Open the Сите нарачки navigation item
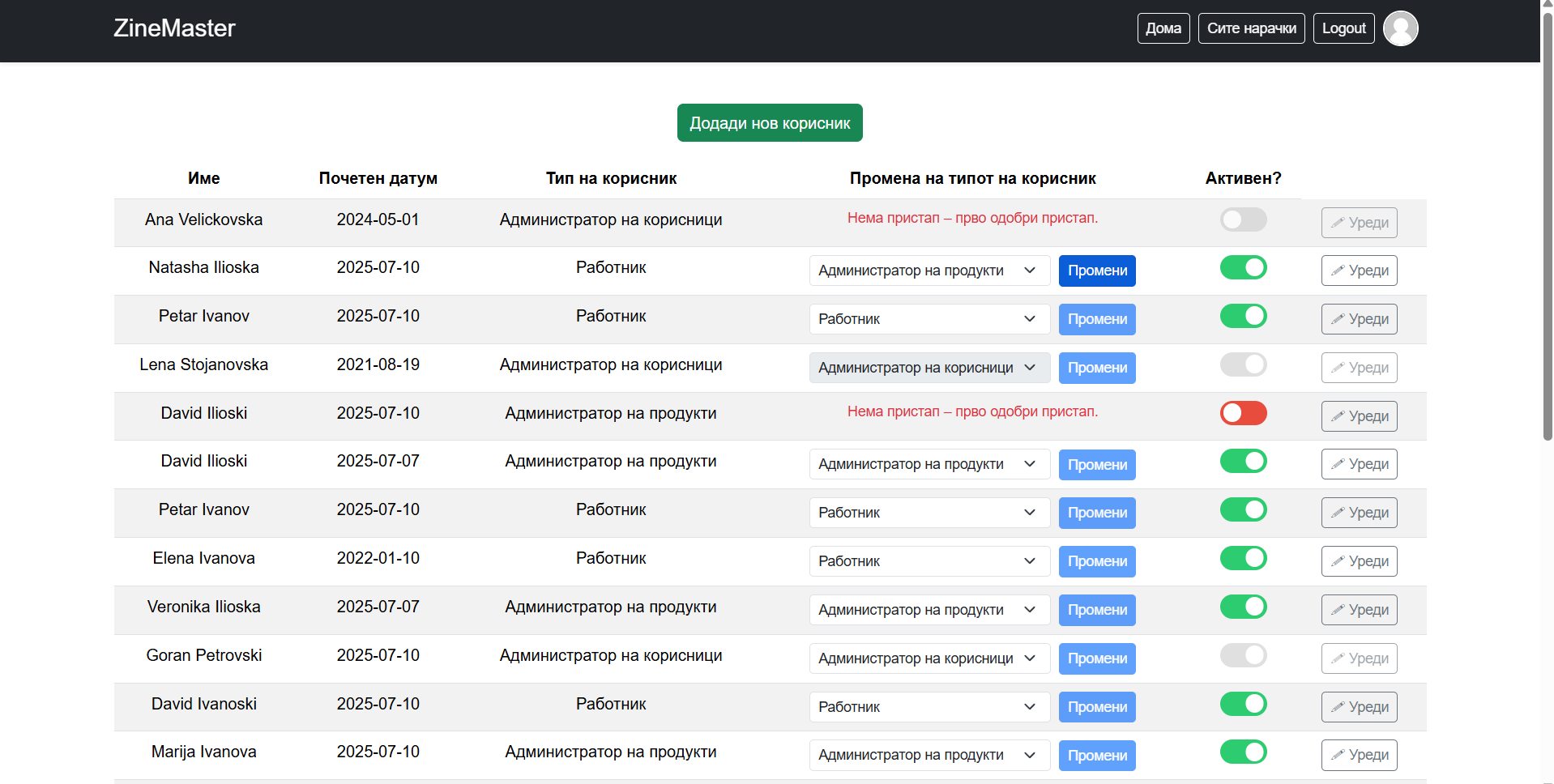Image resolution: width=1554 pixels, height=784 pixels. tap(1251, 28)
